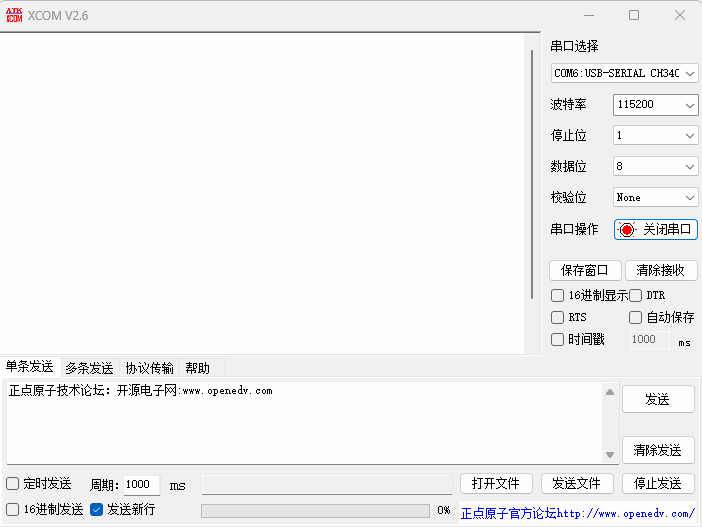
Task: Click the red serial port status indicator
Action: pos(627,230)
